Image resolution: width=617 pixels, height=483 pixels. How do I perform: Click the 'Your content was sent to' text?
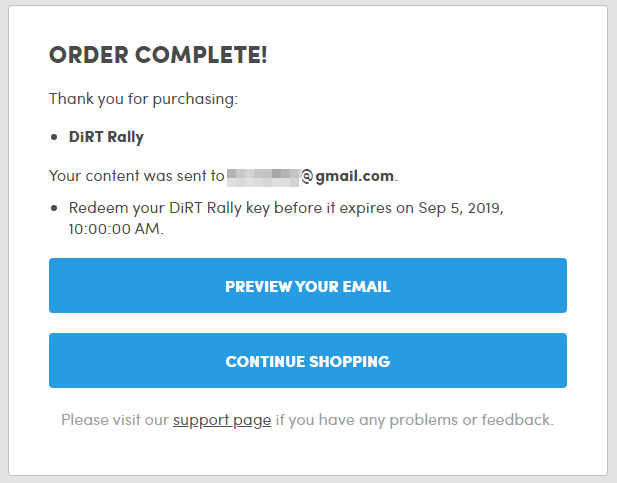pos(136,176)
